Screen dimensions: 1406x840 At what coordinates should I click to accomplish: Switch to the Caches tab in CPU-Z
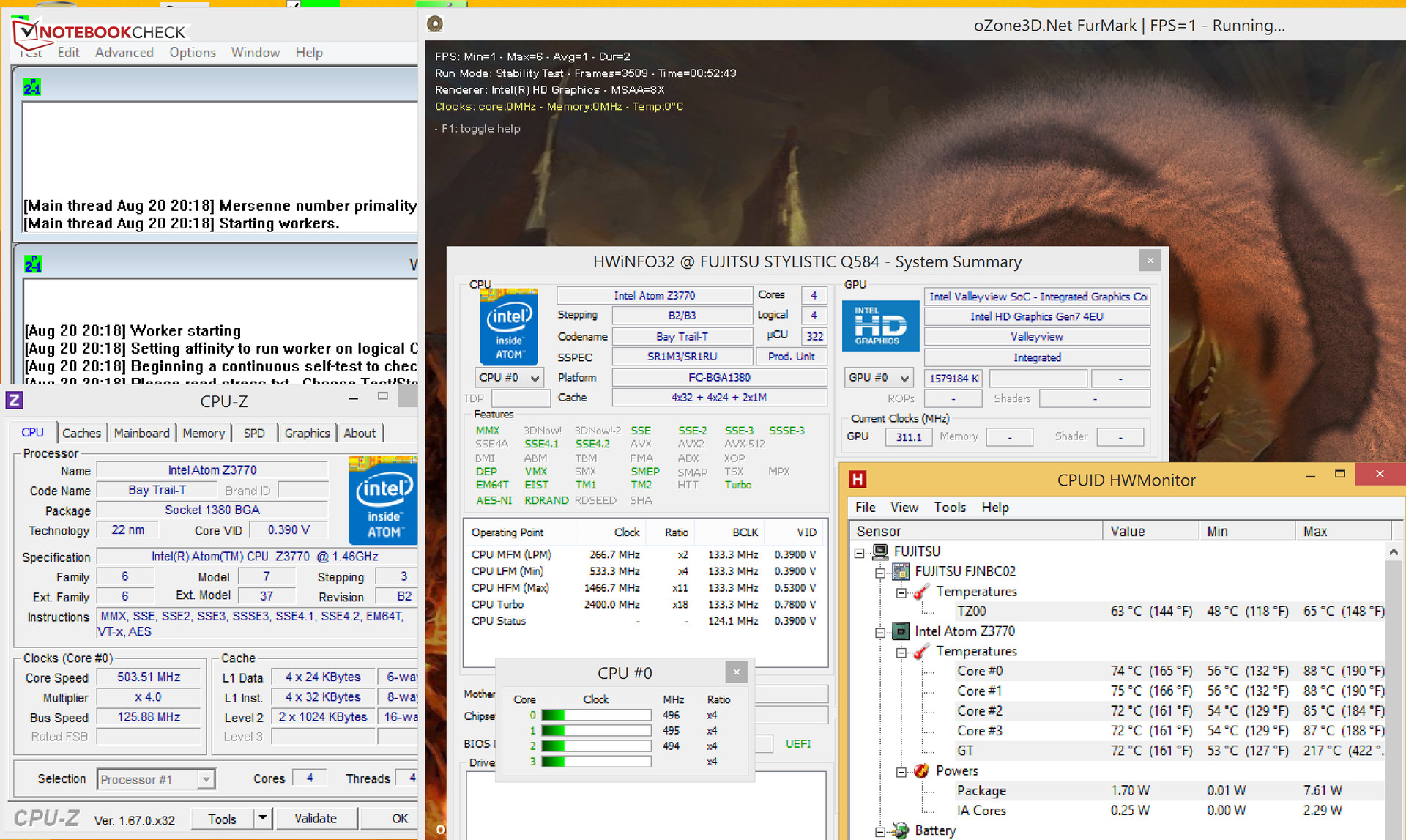pyautogui.click(x=81, y=433)
